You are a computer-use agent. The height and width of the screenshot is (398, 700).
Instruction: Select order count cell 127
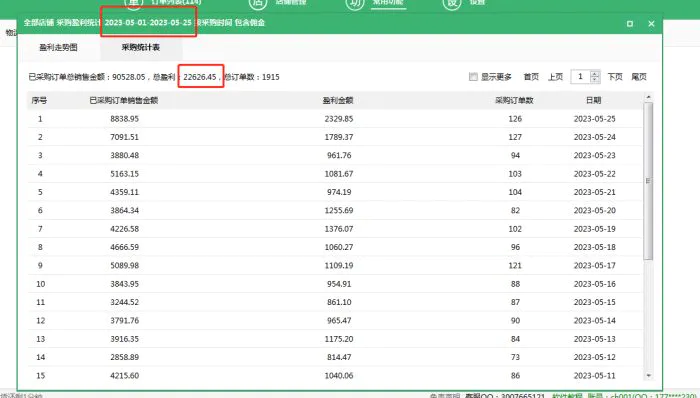pos(515,137)
